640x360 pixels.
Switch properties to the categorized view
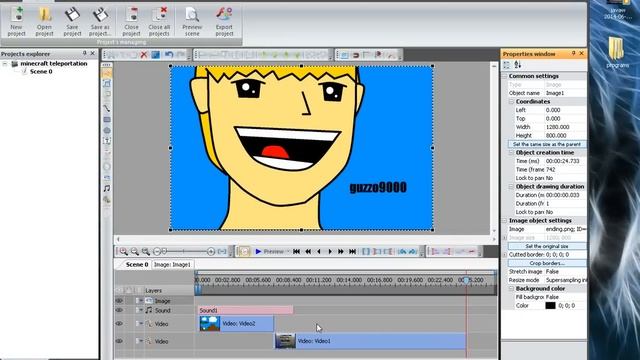507,65
